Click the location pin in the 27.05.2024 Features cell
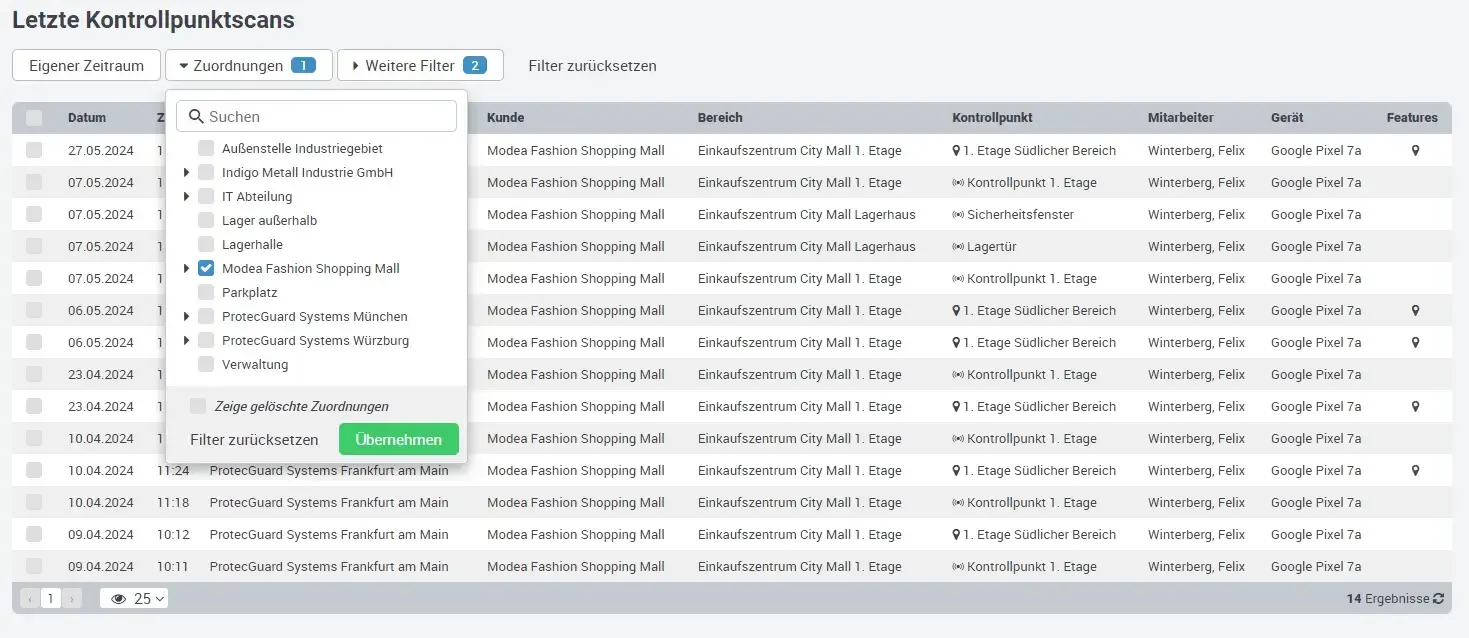This screenshot has width=1469, height=638. click(x=1415, y=151)
